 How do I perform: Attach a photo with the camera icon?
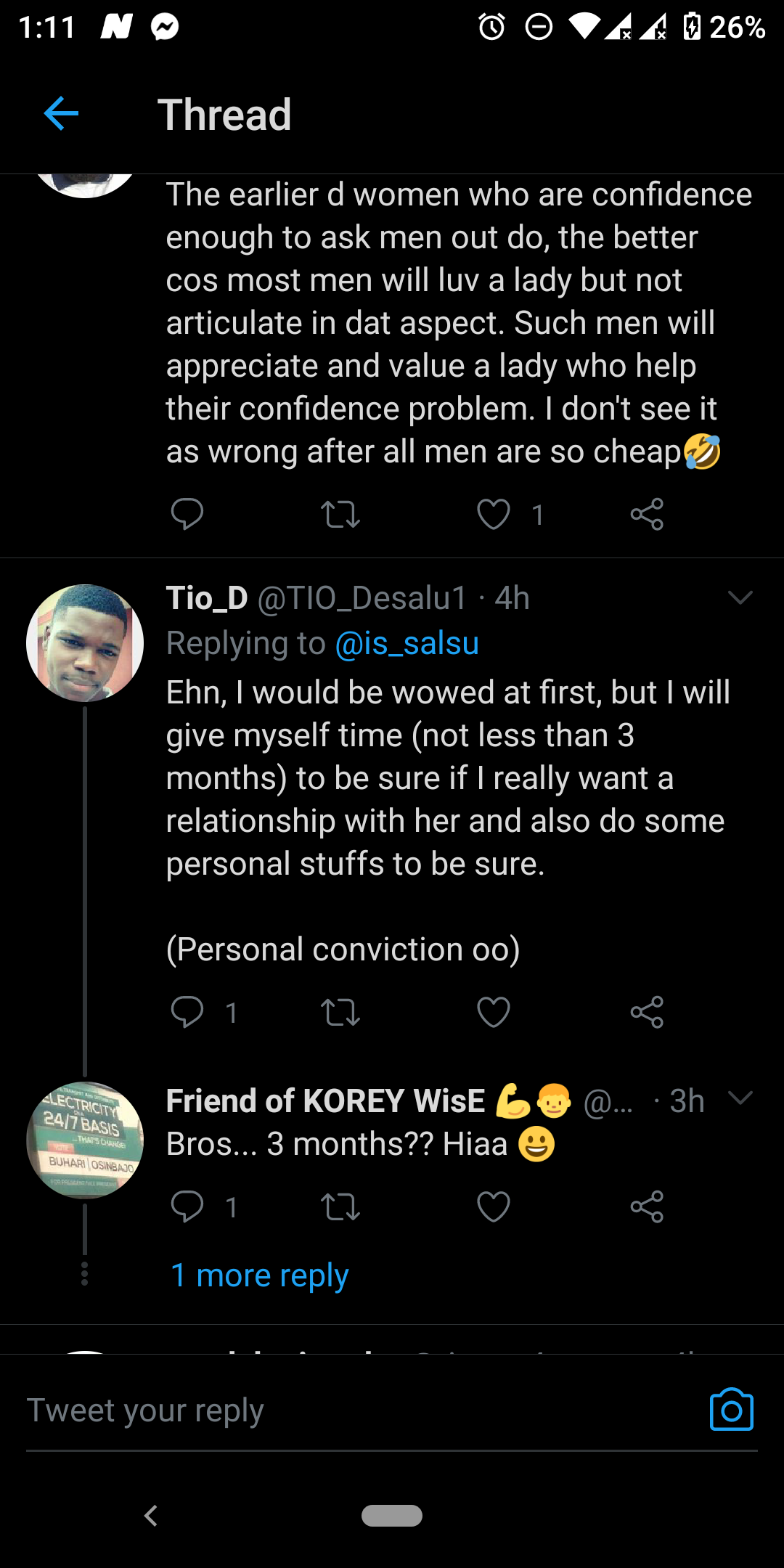[x=731, y=1410]
